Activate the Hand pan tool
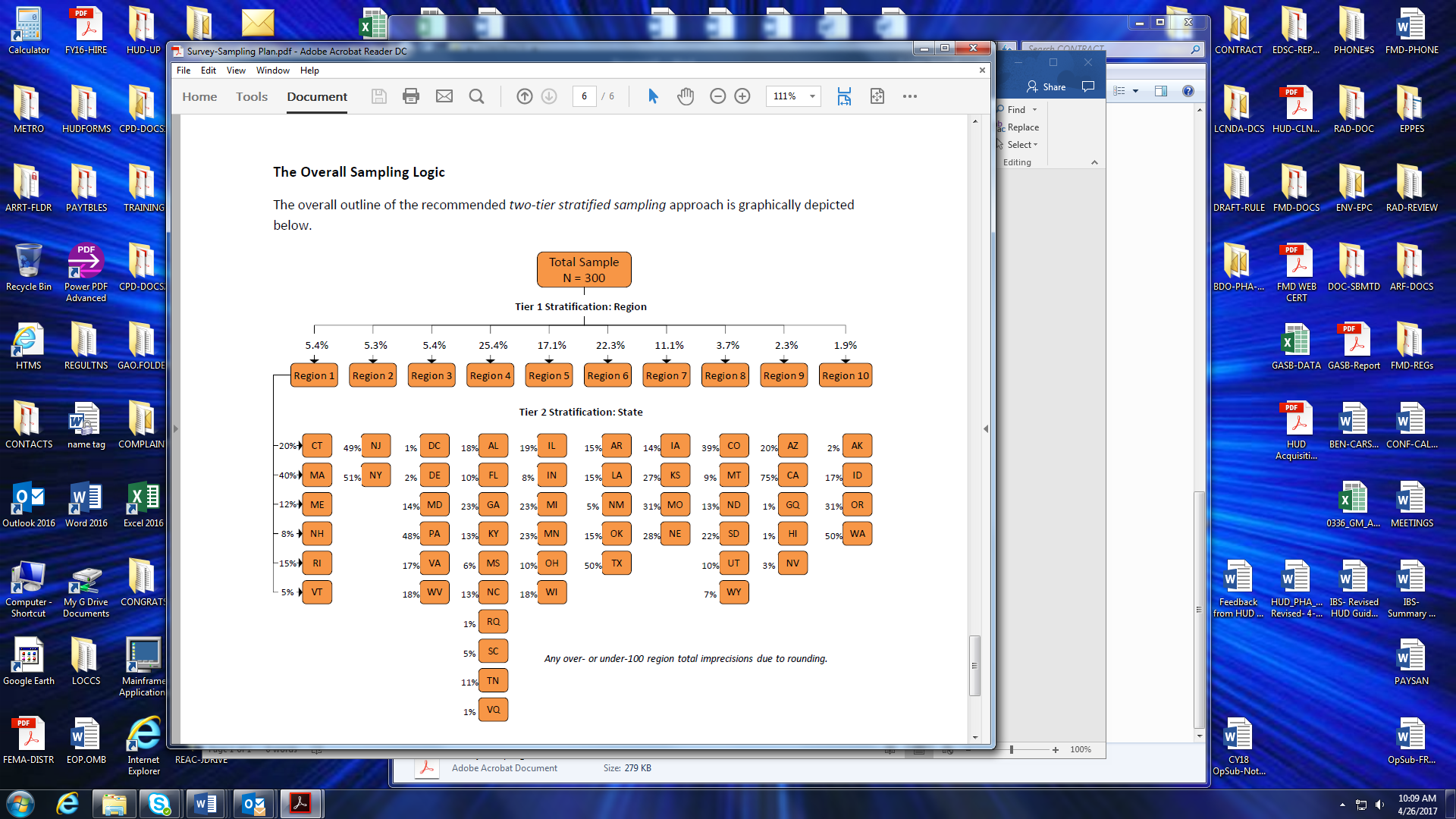Viewport: 1456px width, 819px height. [x=686, y=96]
